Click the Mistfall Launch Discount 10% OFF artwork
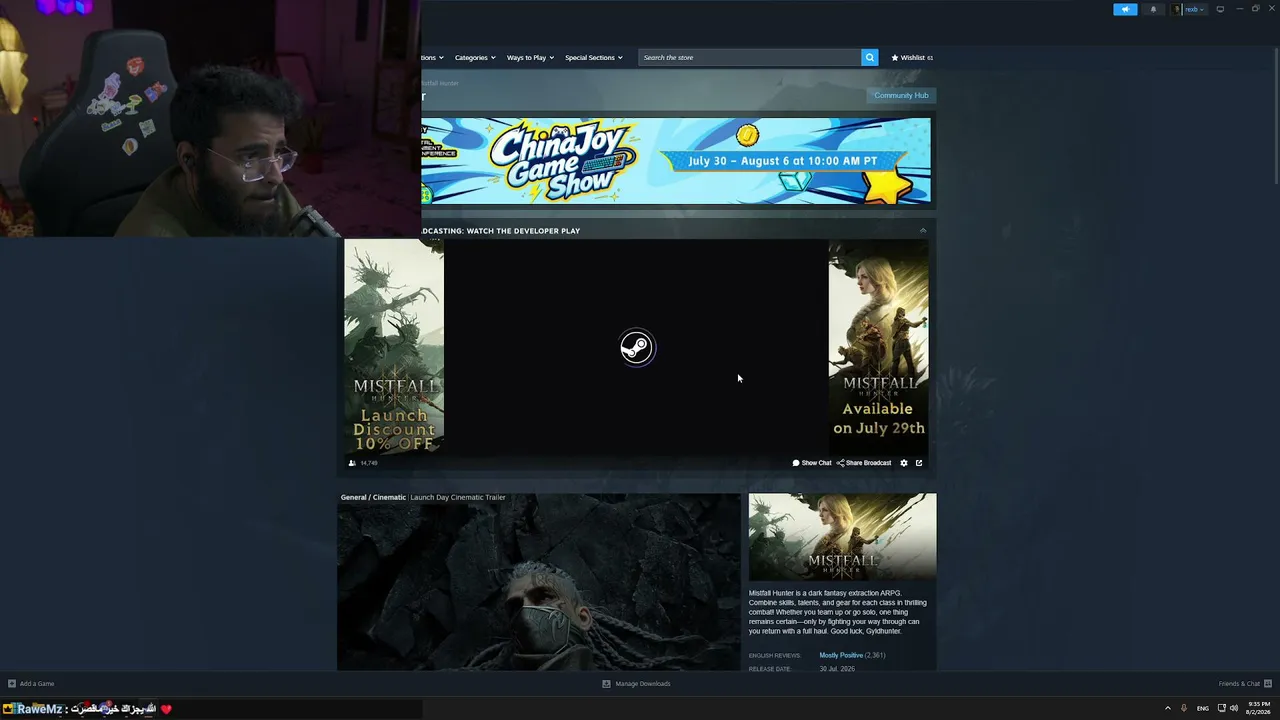 coord(394,348)
